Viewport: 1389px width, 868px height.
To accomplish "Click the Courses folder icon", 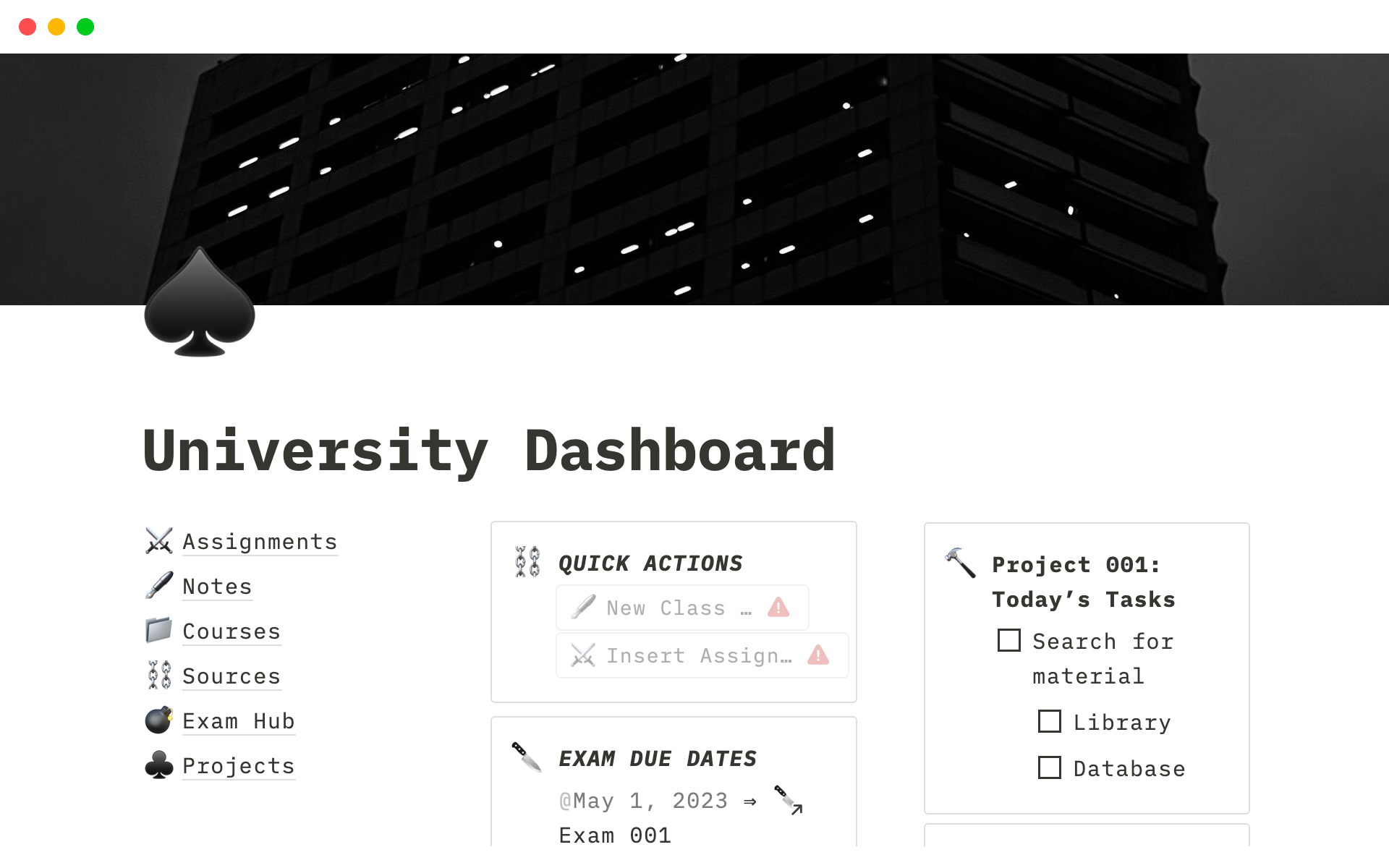I will coord(160,631).
